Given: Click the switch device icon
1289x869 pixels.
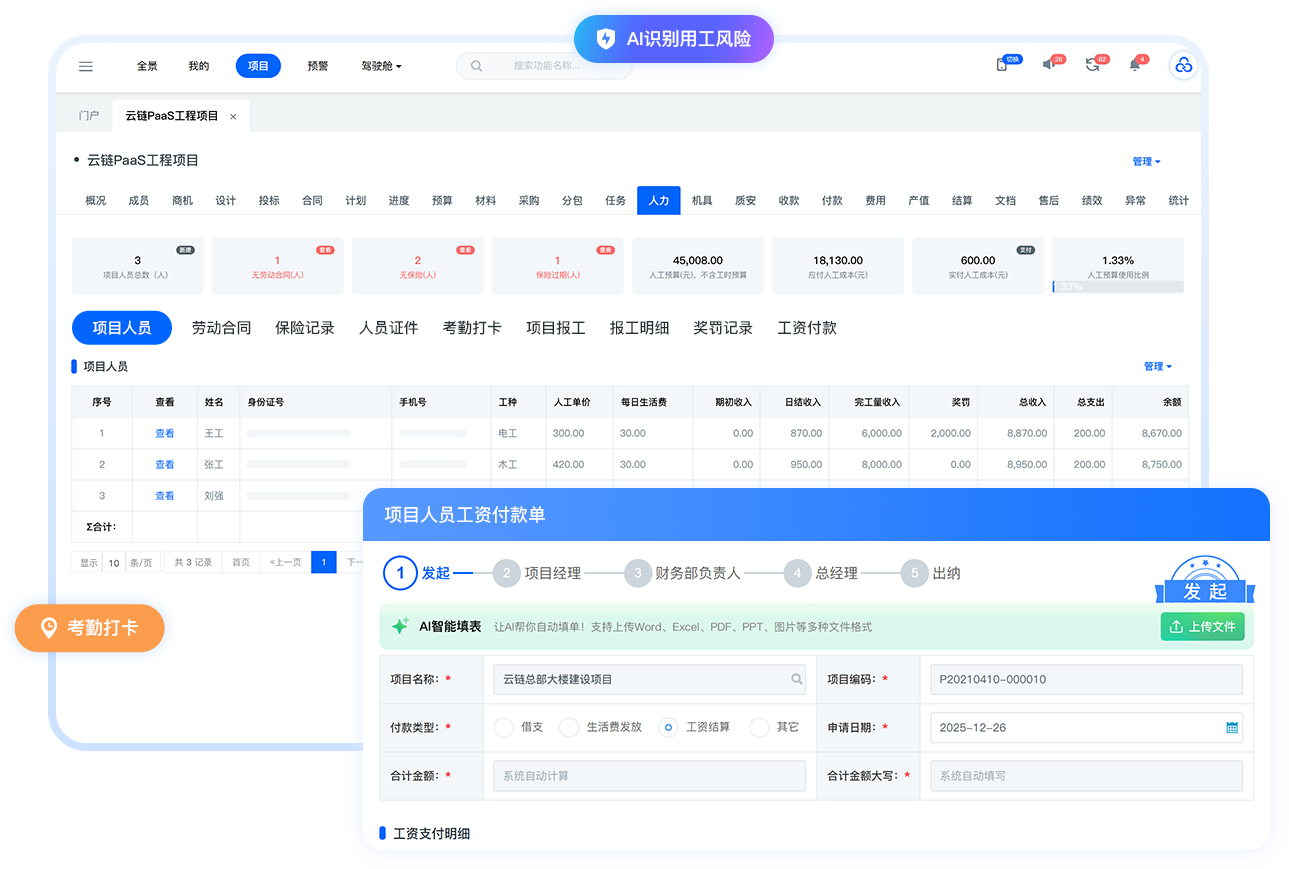Looking at the screenshot, I should click(1001, 65).
